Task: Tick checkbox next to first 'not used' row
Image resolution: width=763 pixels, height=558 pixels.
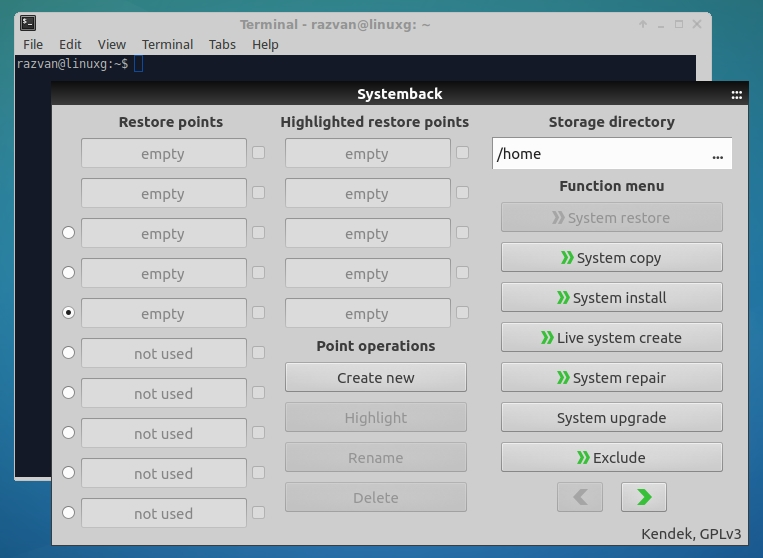Action: pos(258,352)
